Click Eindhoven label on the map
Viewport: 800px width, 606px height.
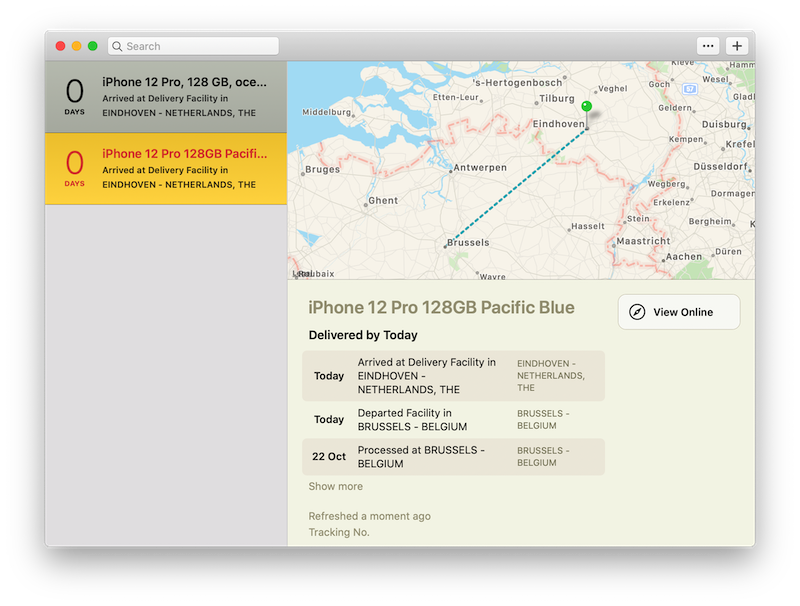click(559, 124)
